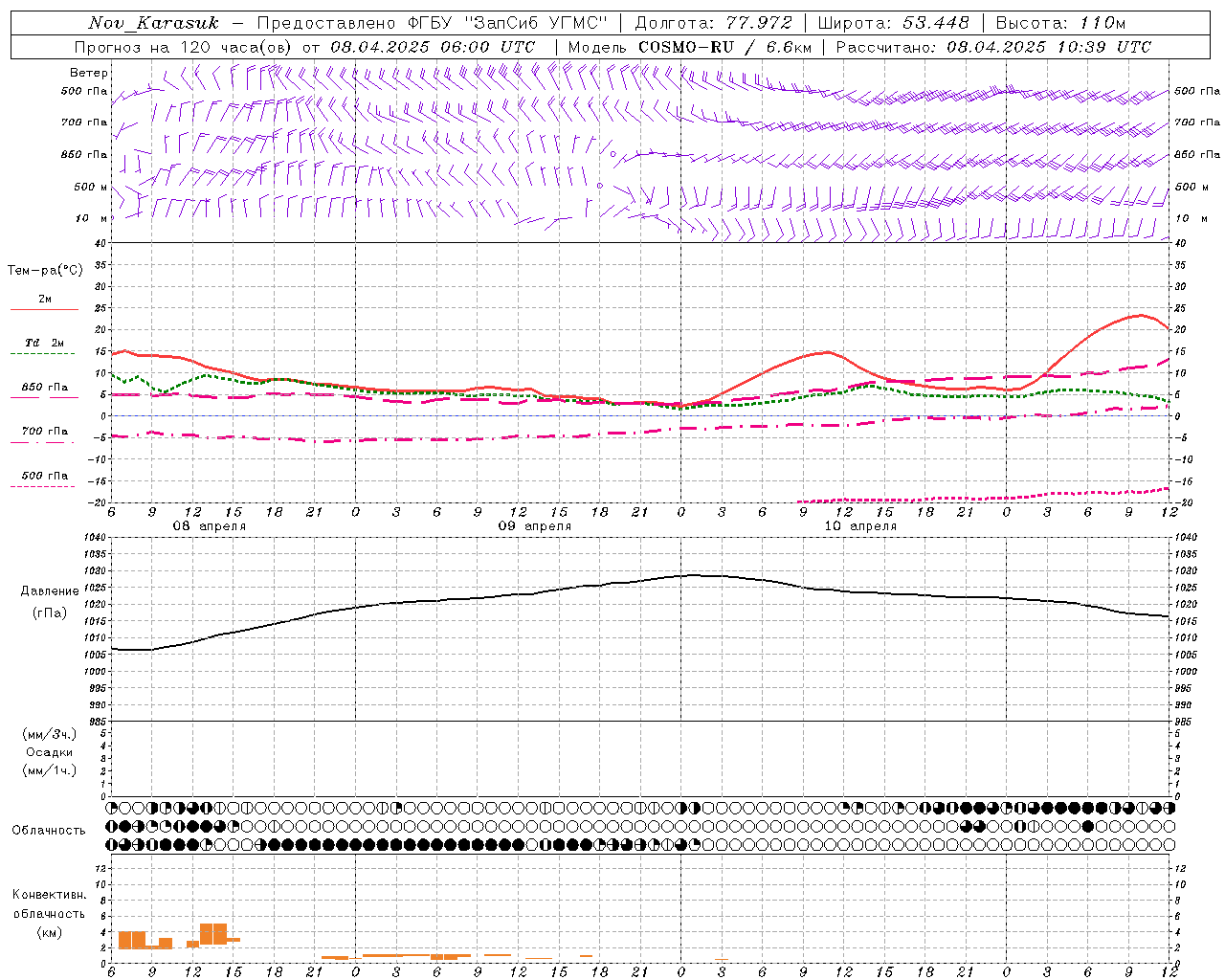Click the '10 апреля' date label
The height and width of the screenshot is (980, 1225).
(x=860, y=526)
